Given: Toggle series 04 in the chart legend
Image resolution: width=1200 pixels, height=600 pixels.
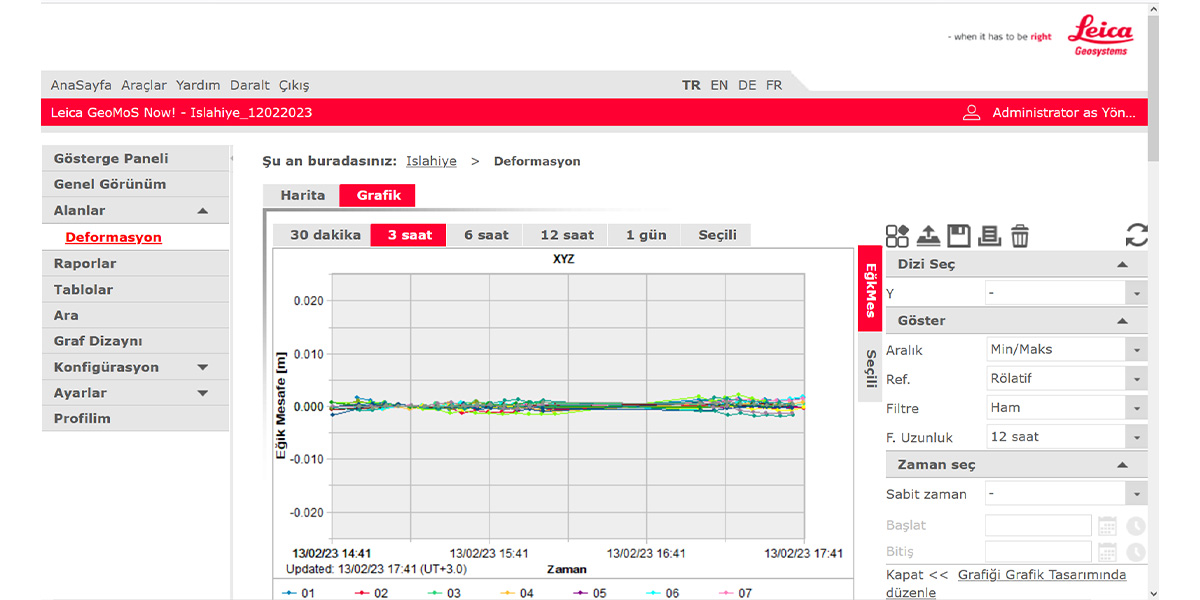Looking at the screenshot, I should click(x=517, y=593).
